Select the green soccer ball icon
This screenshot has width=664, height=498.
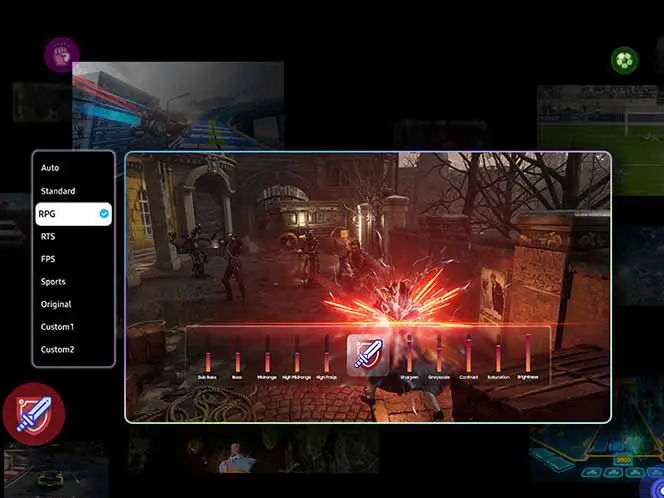coord(624,60)
